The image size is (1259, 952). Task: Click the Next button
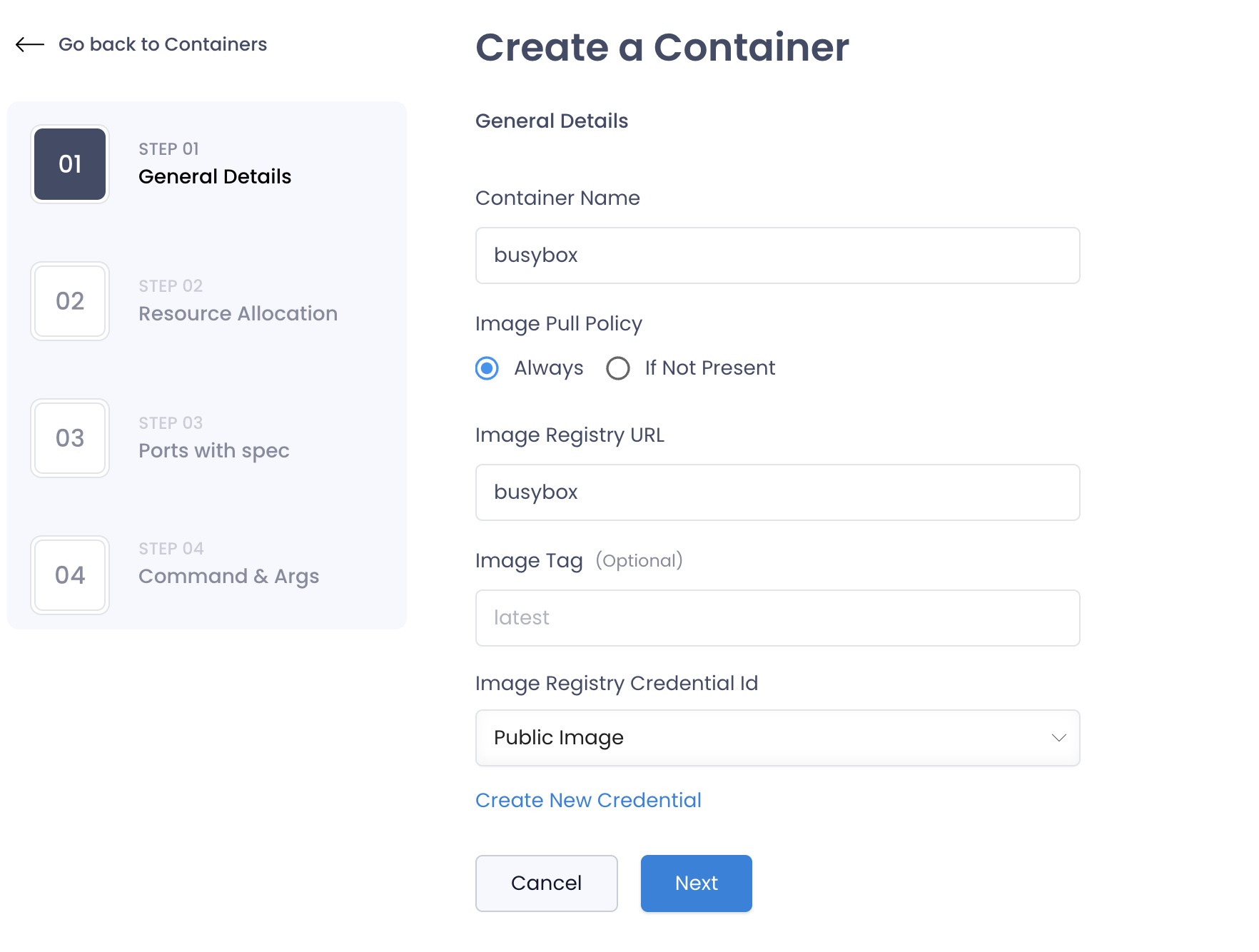tap(697, 883)
